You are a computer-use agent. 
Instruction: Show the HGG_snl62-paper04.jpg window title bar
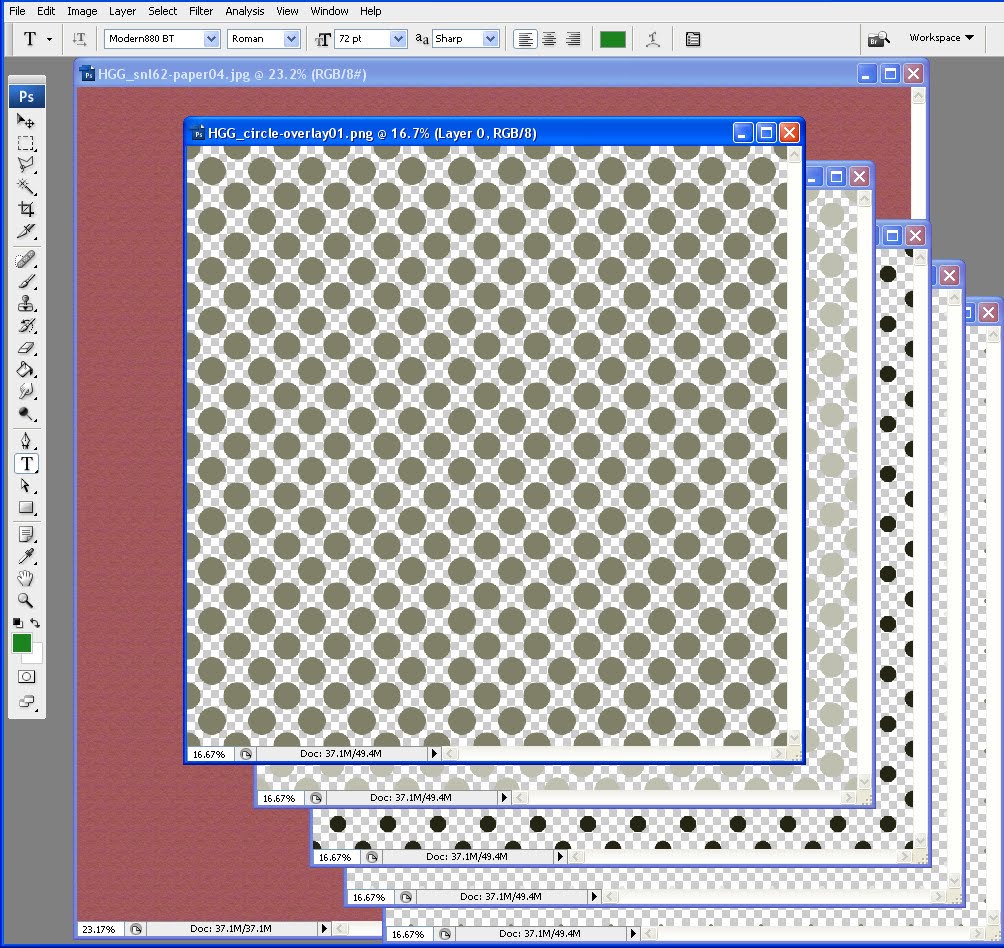tap(300, 73)
